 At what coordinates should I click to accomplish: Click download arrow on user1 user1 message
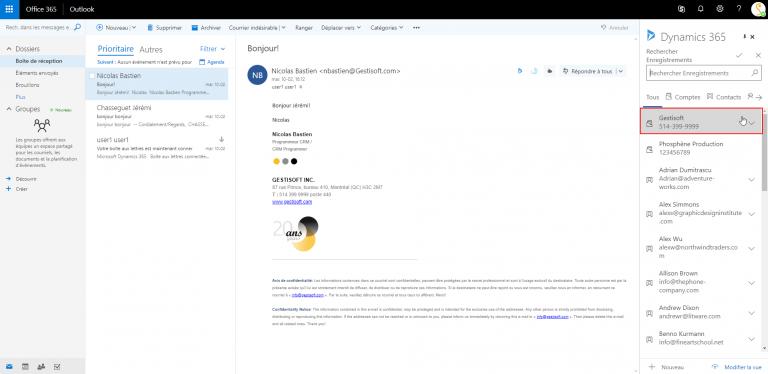coord(221,140)
